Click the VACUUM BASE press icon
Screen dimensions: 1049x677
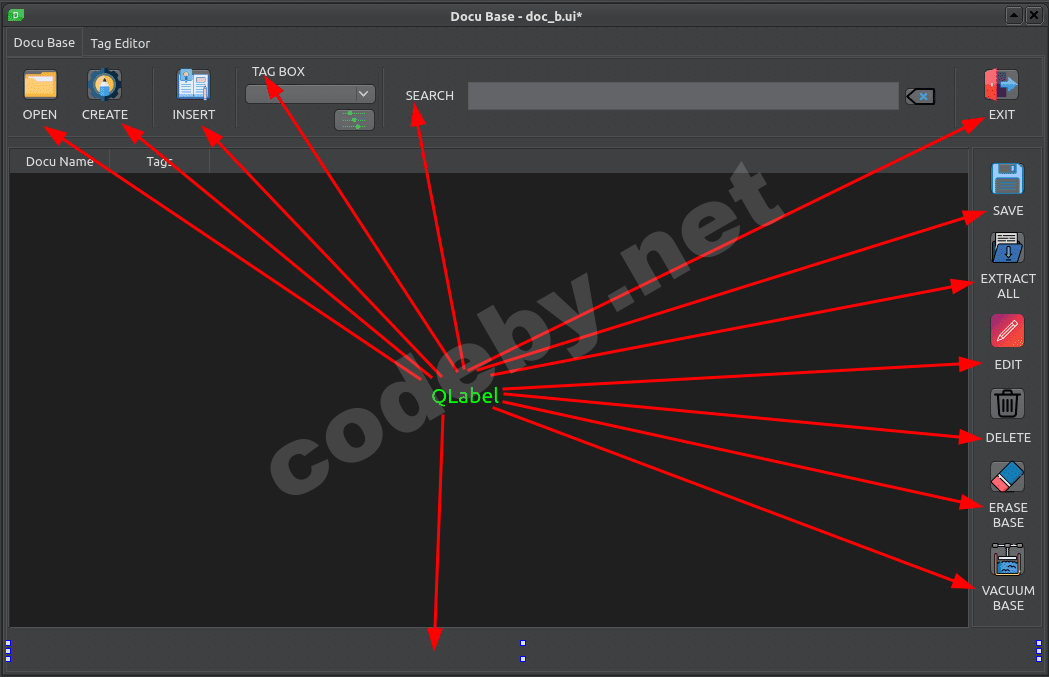click(1008, 559)
